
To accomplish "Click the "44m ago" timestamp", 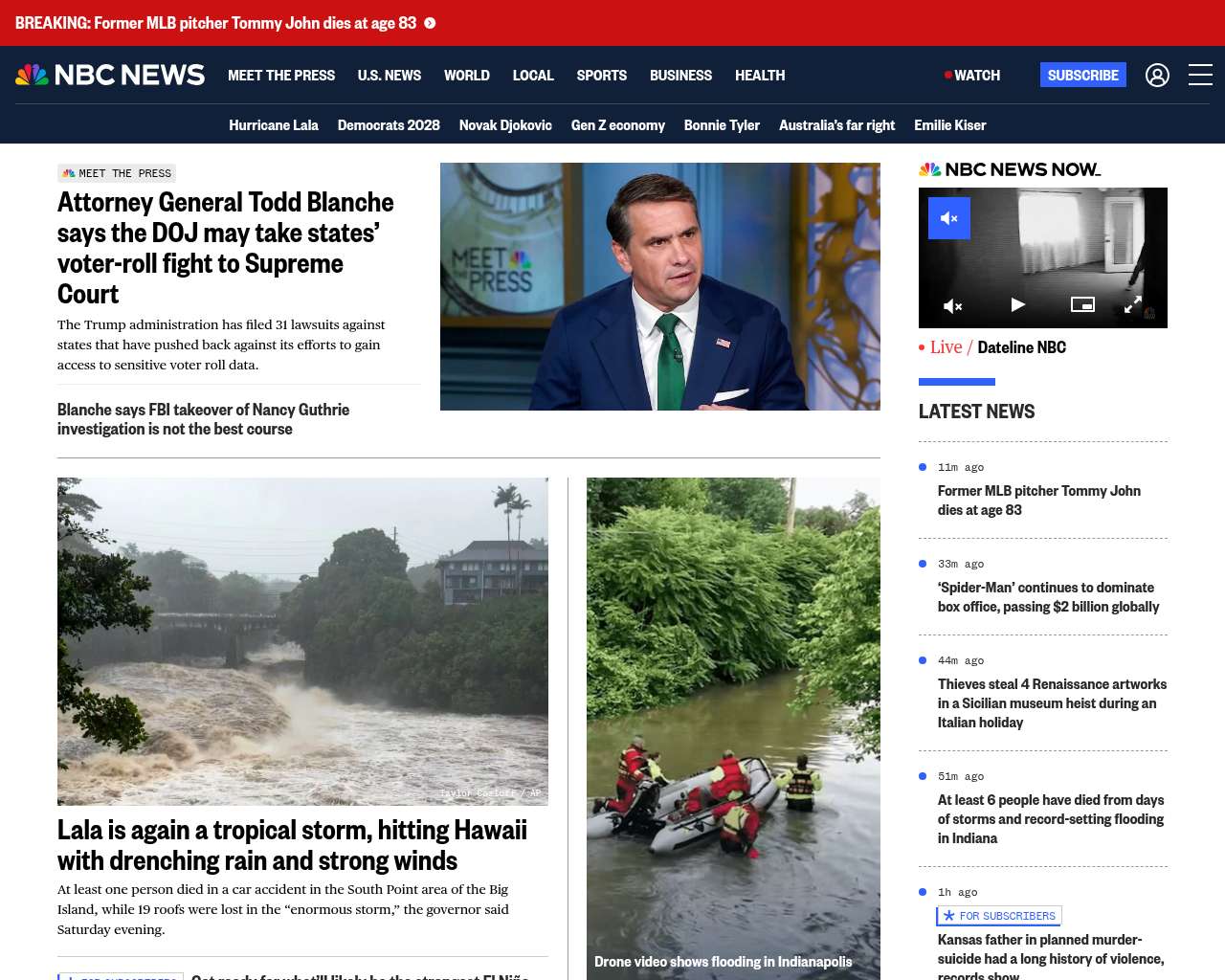I will (x=961, y=661).
